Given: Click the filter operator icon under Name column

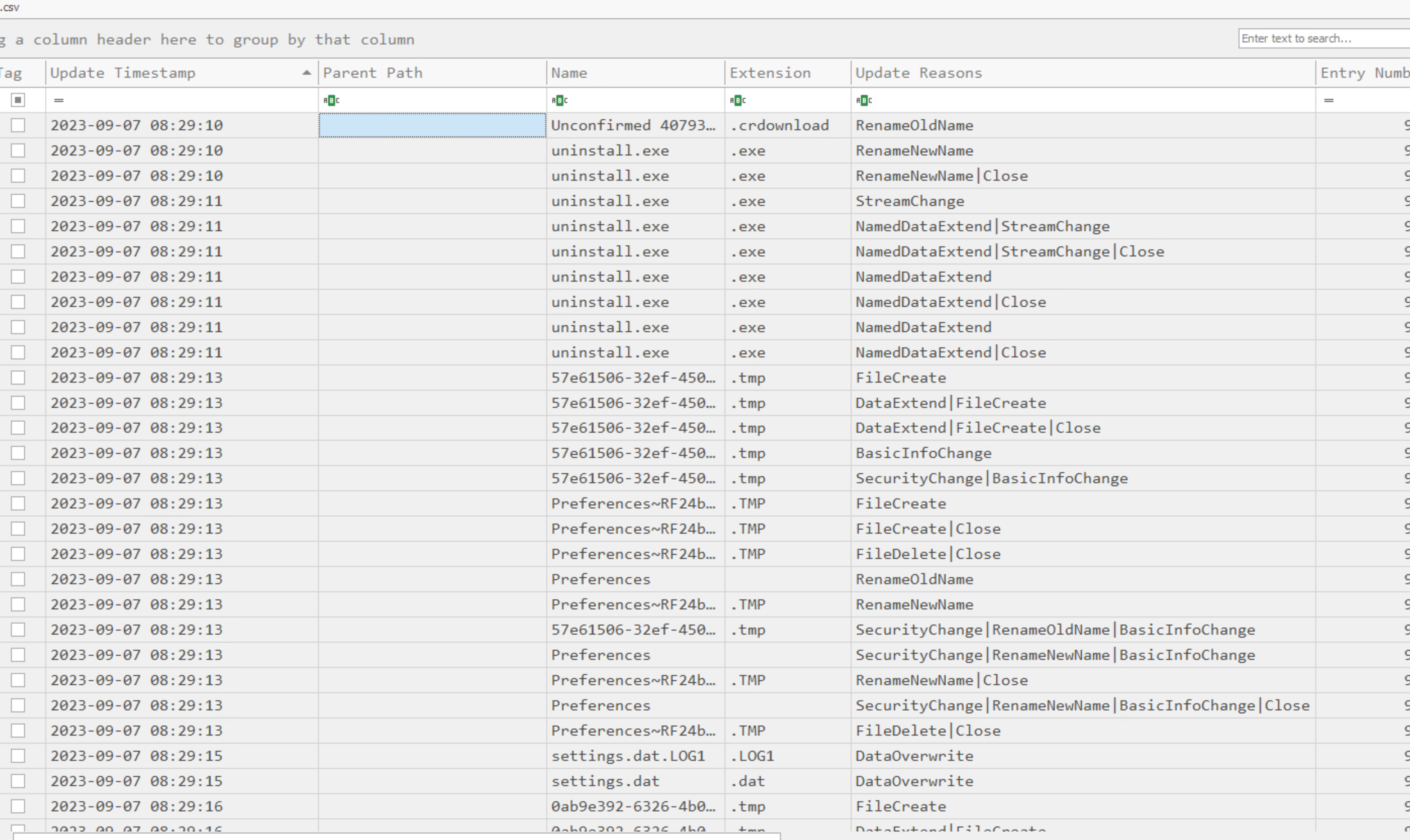Looking at the screenshot, I should pyautogui.click(x=560, y=100).
